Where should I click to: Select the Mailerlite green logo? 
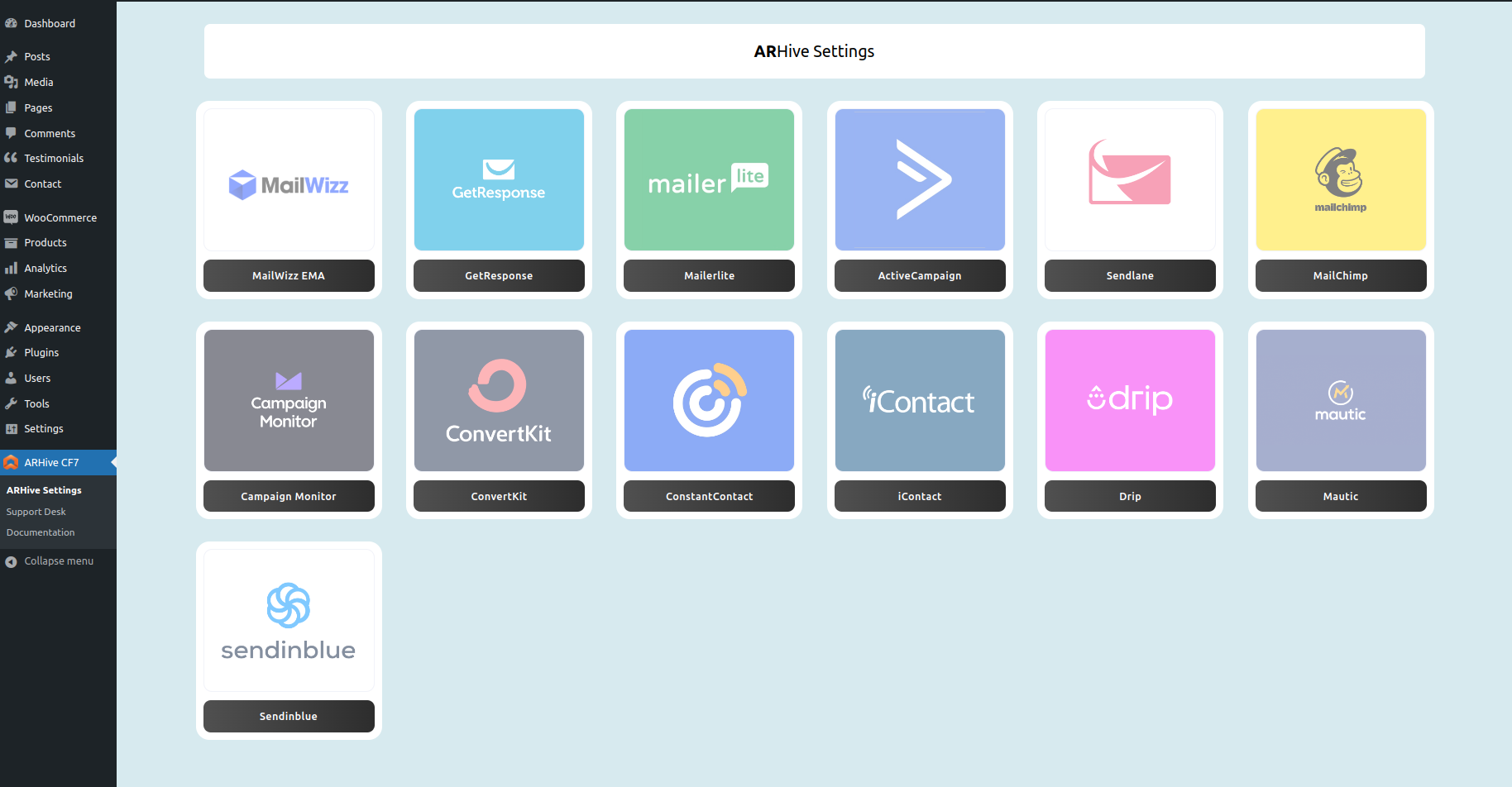708,179
